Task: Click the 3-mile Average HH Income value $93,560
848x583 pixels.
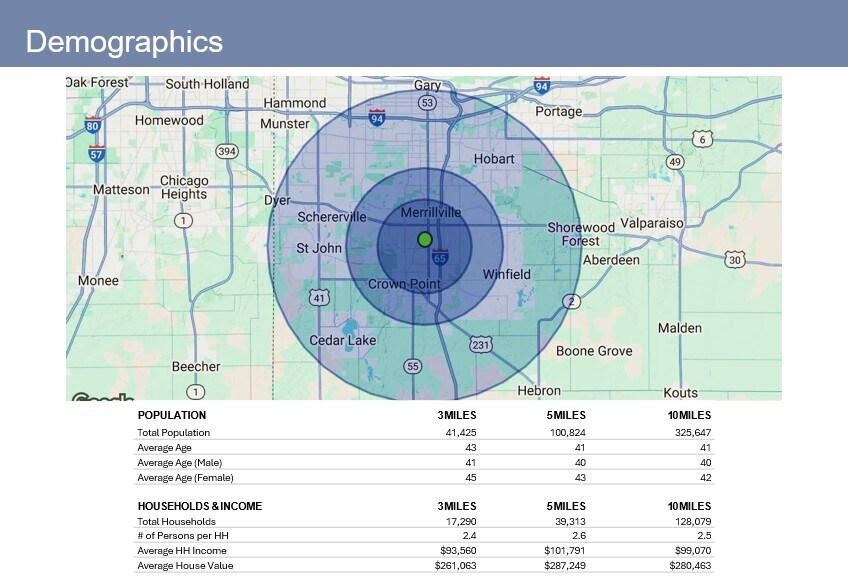Action: 456,551
